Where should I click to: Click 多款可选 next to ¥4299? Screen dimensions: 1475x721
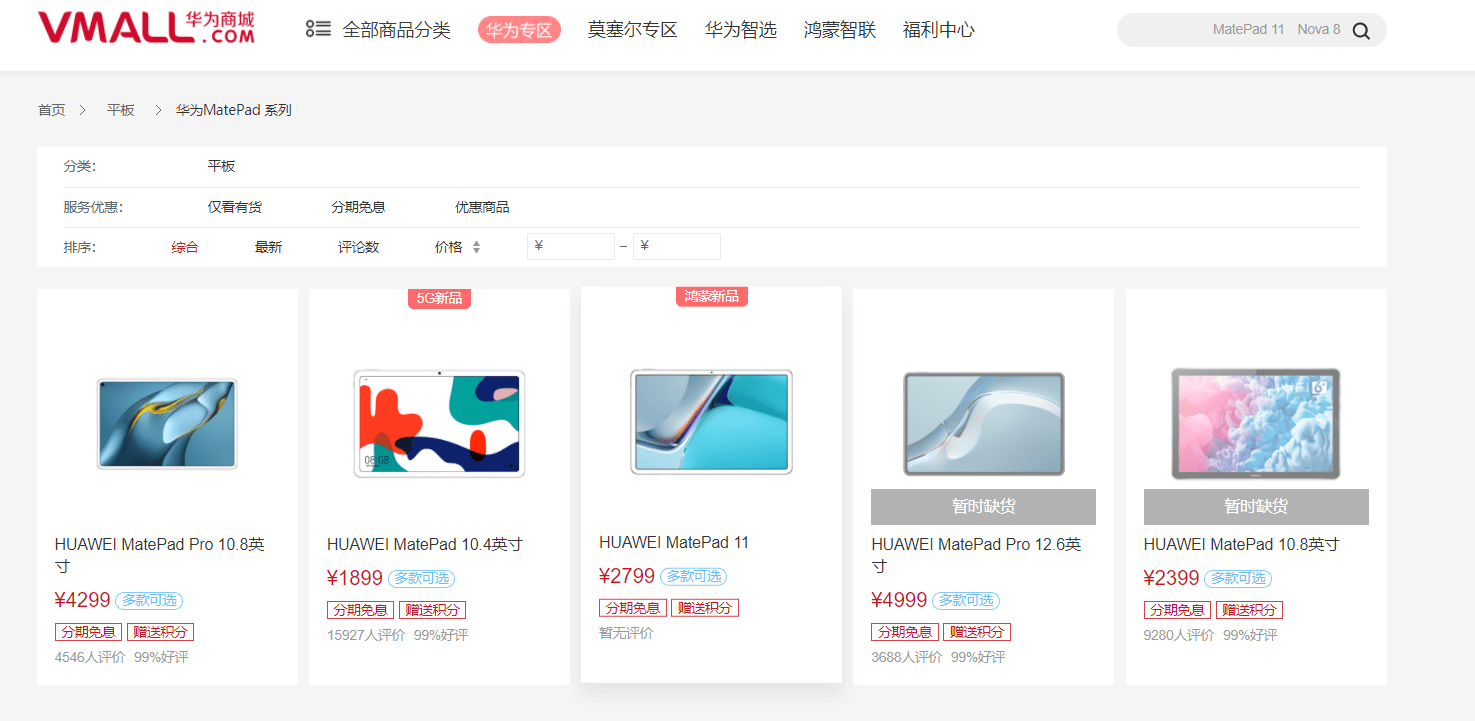[149, 601]
